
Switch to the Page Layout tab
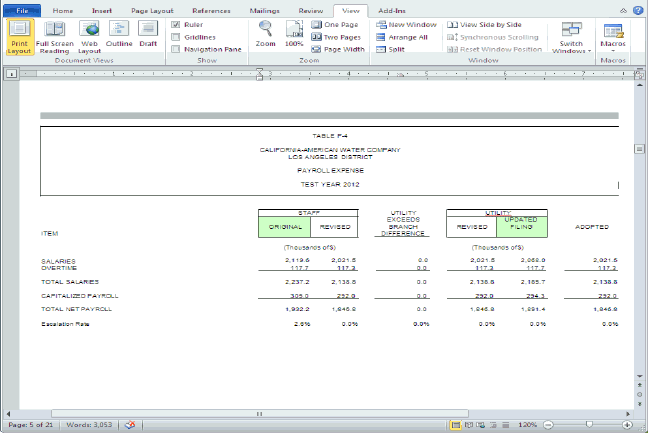[x=154, y=10]
